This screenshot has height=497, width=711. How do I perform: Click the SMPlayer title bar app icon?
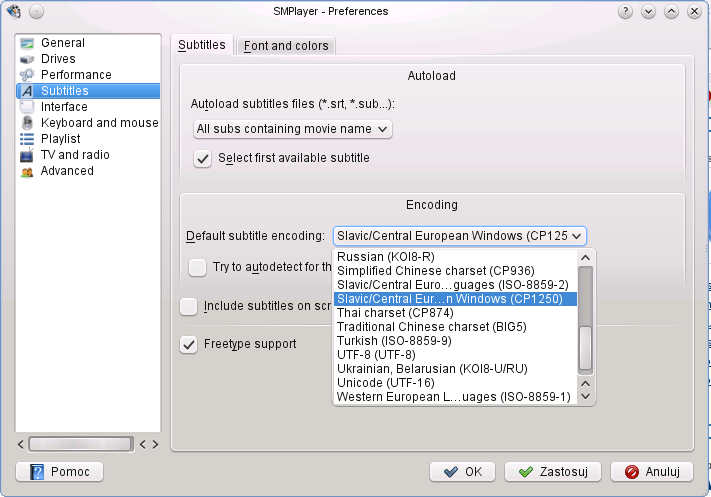point(14,11)
